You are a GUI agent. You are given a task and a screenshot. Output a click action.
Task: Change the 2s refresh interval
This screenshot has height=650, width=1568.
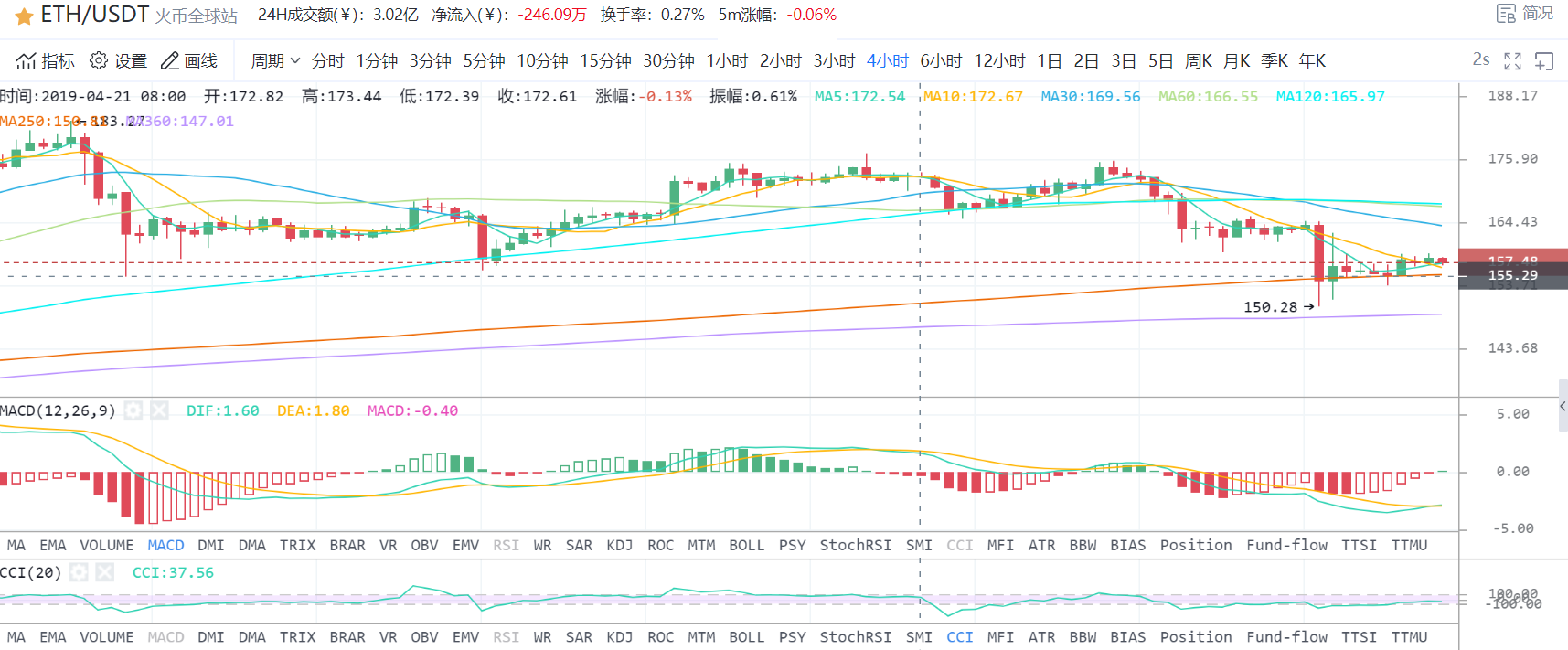point(1480,60)
